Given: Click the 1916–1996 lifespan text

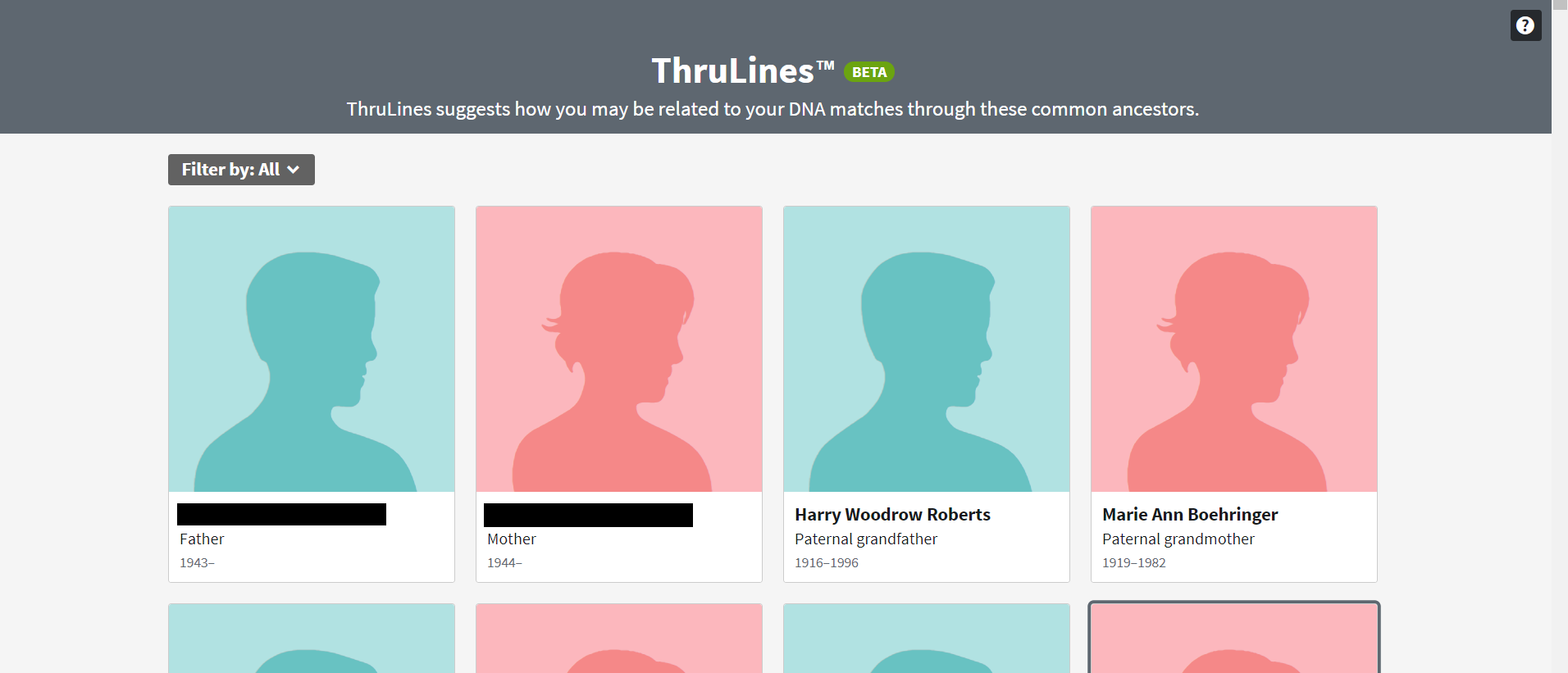Looking at the screenshot, I should tap(827, 563).
